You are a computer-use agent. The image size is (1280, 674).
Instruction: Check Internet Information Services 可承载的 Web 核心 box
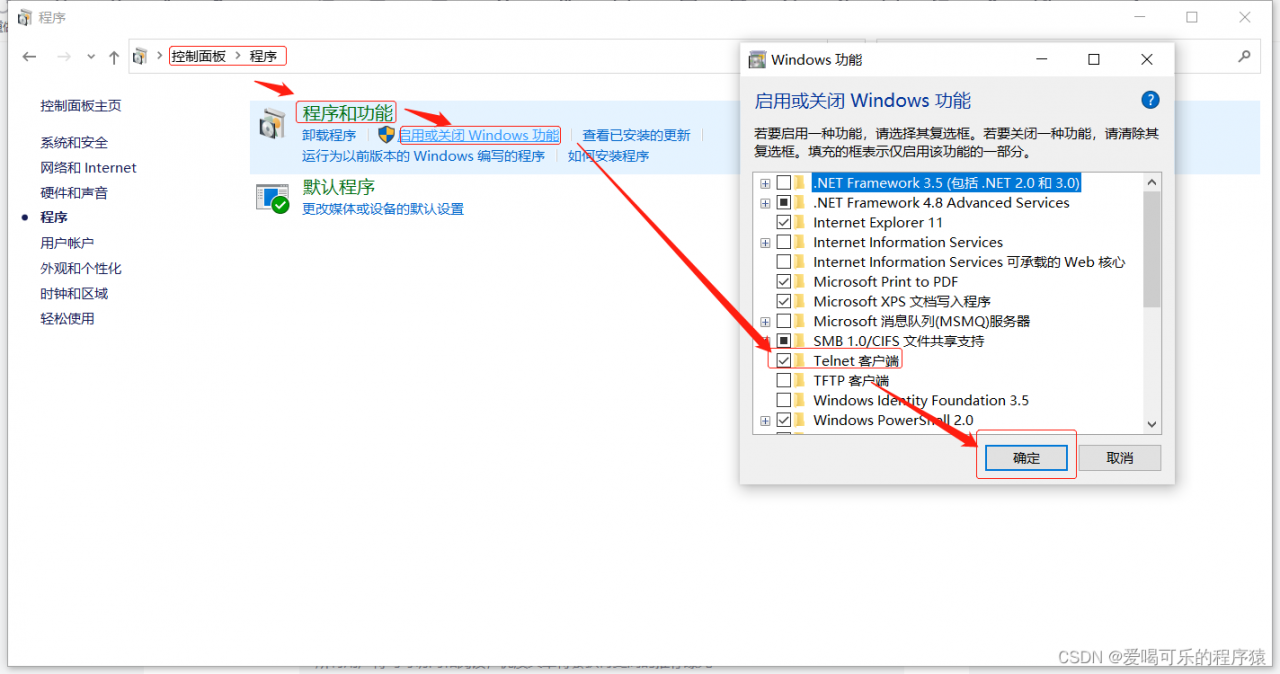784,262
